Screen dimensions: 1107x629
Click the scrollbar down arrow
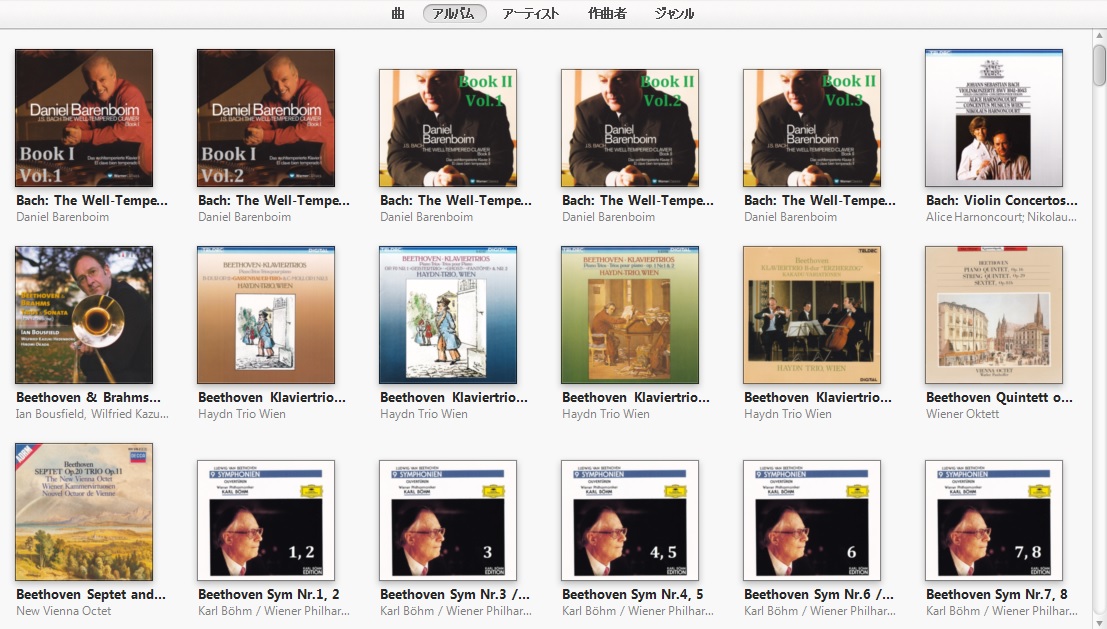coord(1099,623)
